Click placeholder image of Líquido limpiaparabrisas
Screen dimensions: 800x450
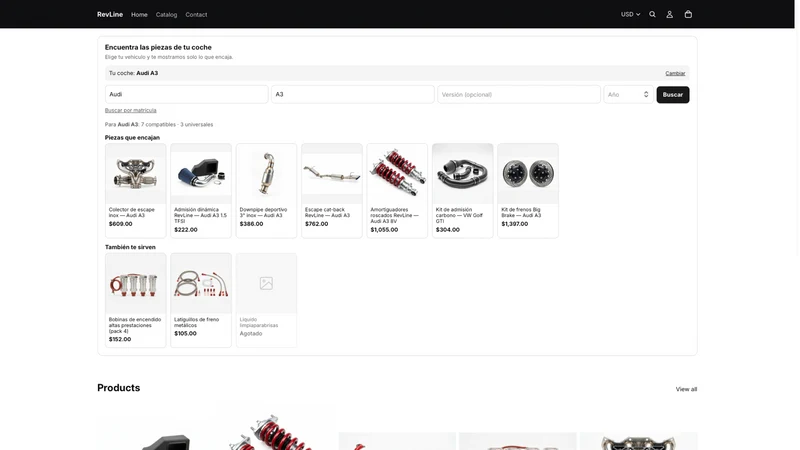[266, 283]
